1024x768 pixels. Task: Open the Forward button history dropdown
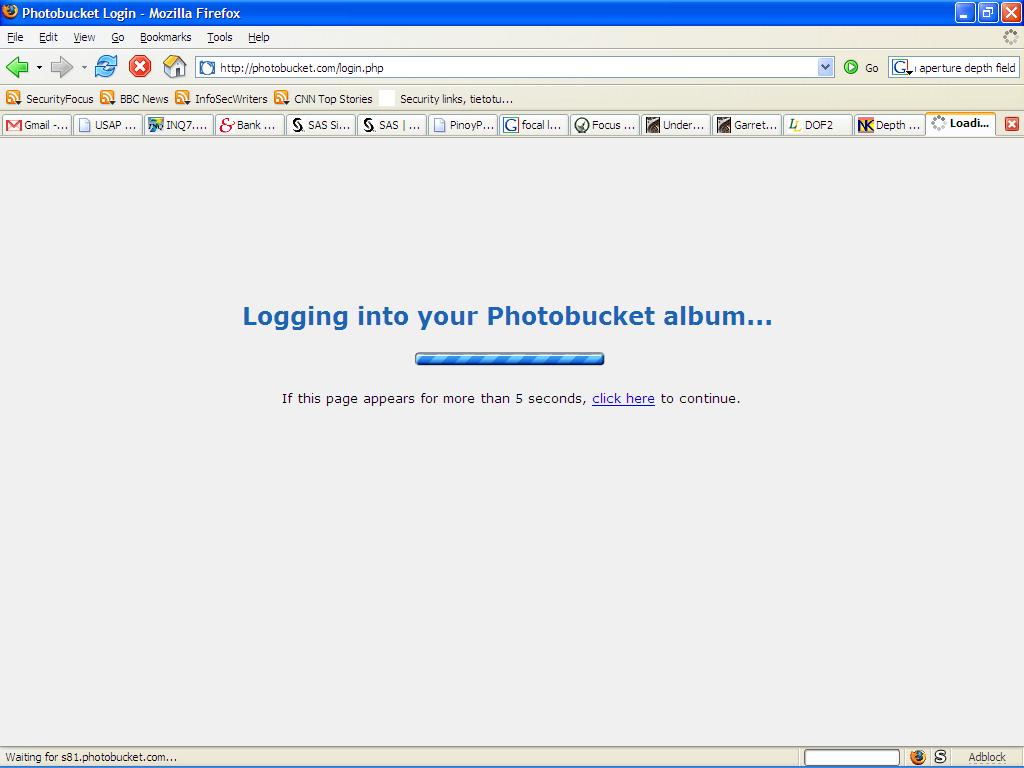click(x=84, y=67)
